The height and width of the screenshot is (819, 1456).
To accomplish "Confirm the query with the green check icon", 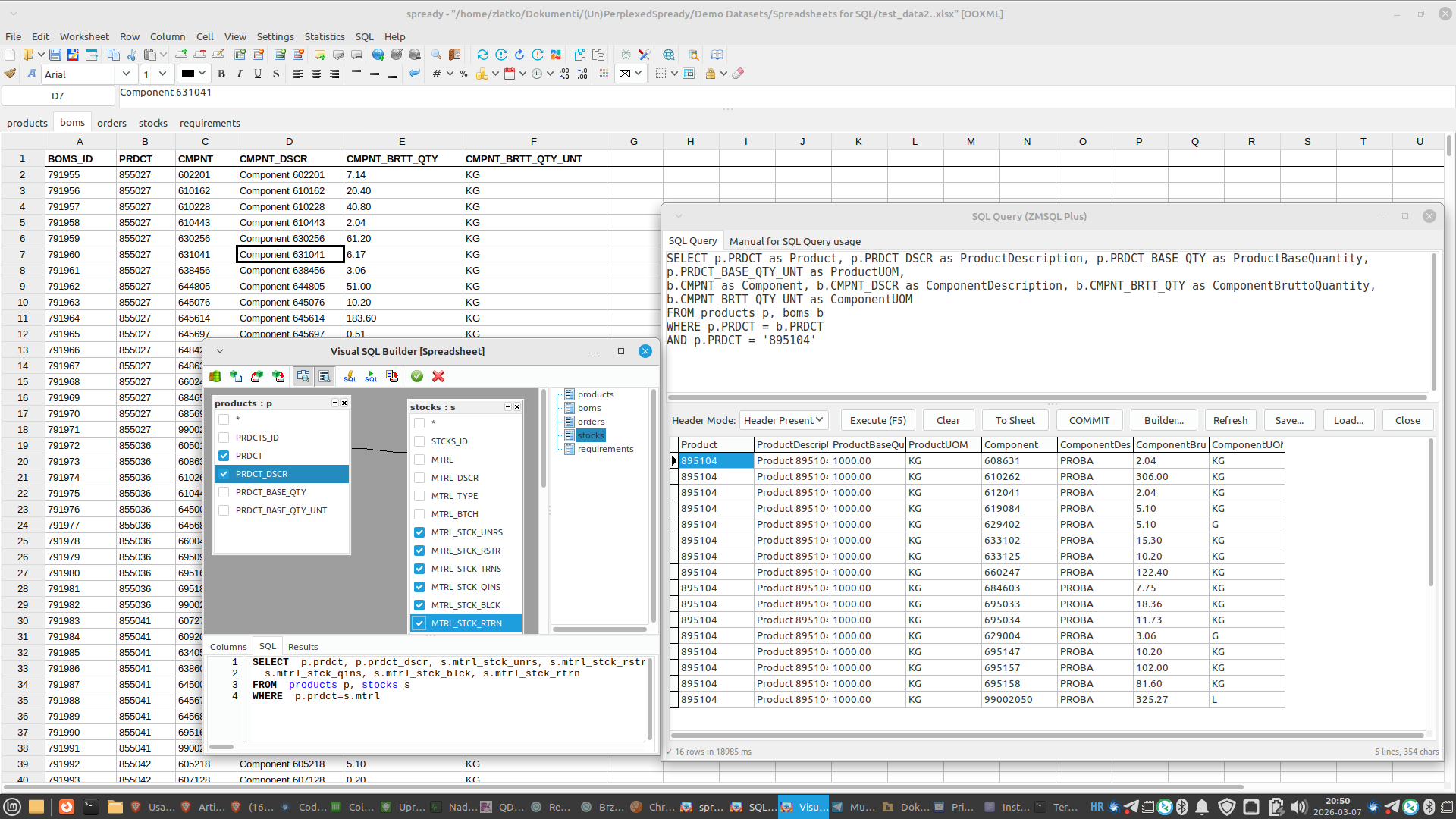I will coord(417,376).
